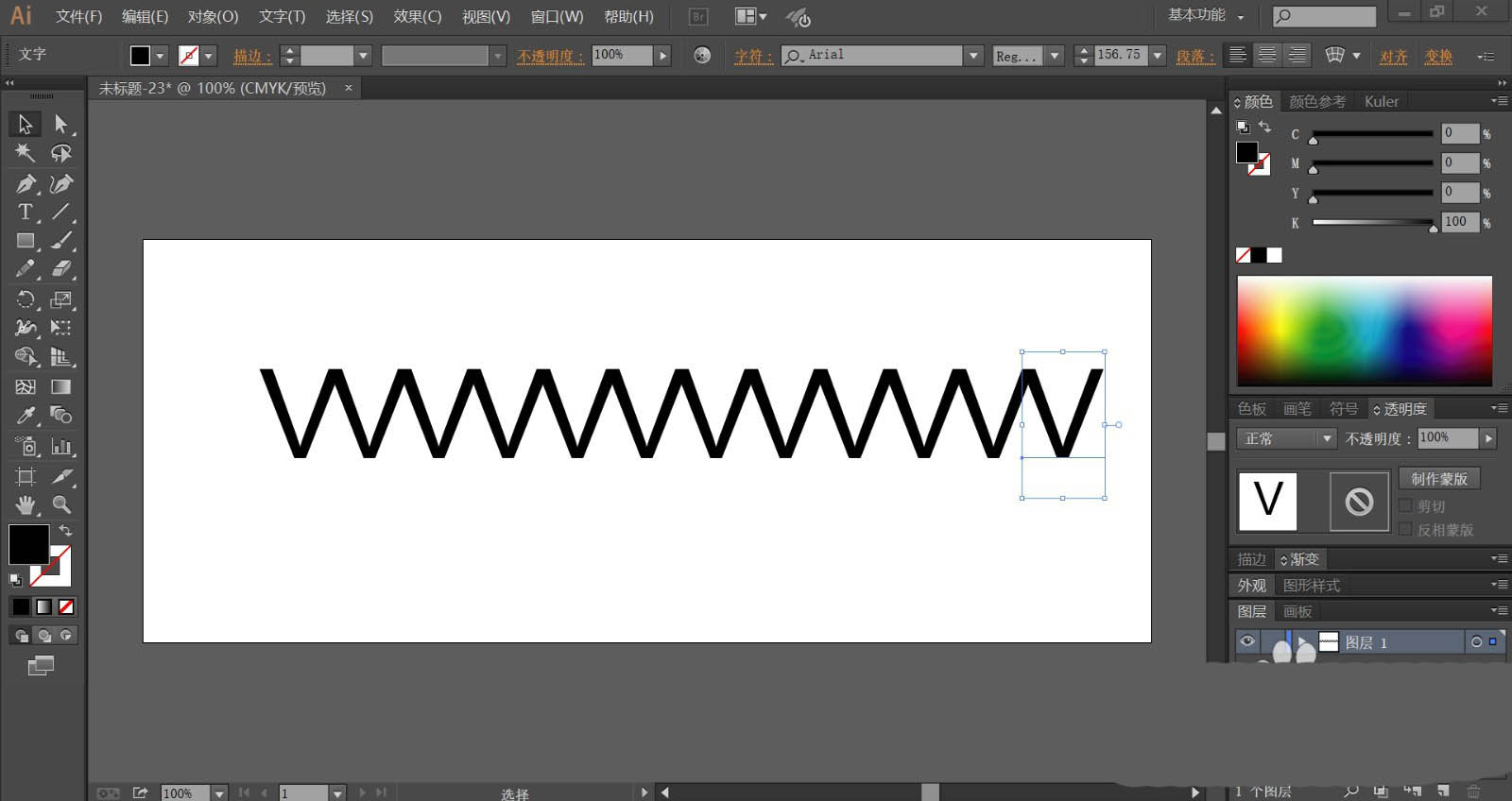Click the V thumbnail in transparency panel
The height and width of the screenshot is (801, 1512).
coord(1267,501)
